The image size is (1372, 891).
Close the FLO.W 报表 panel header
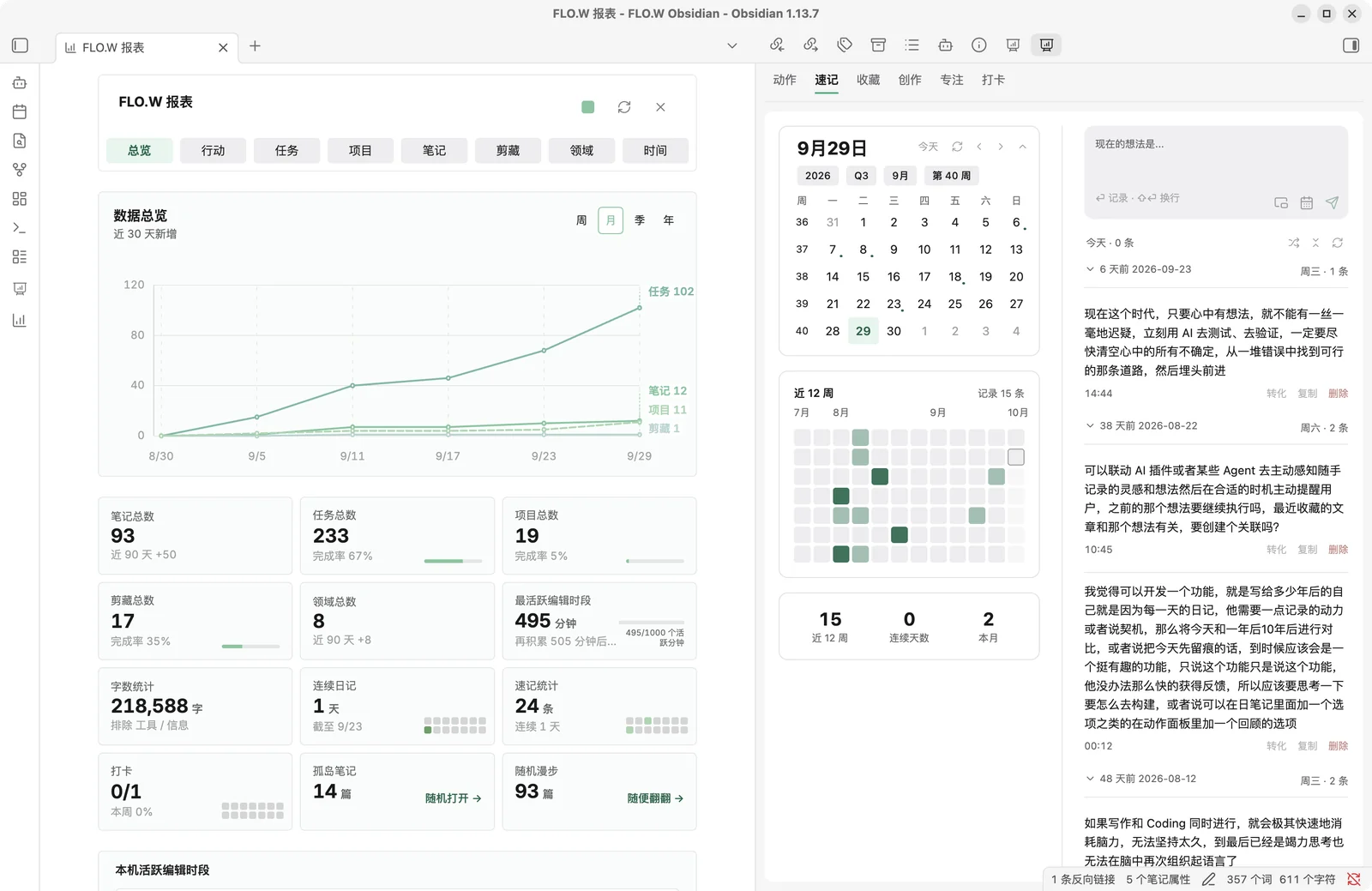(660, 107)
